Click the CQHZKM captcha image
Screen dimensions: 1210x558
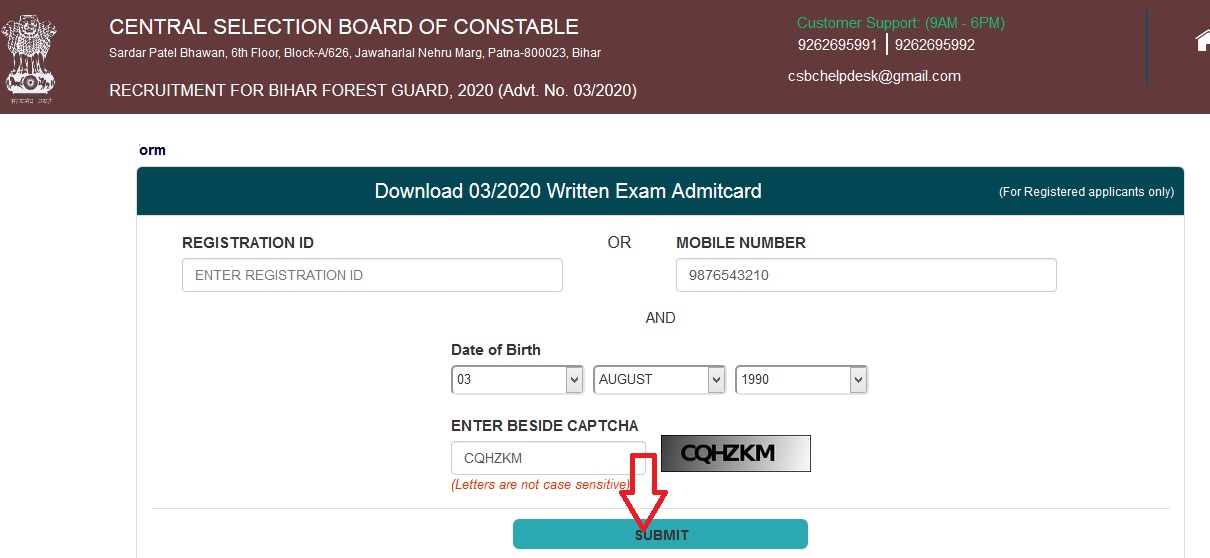click(x=735, y=453)
